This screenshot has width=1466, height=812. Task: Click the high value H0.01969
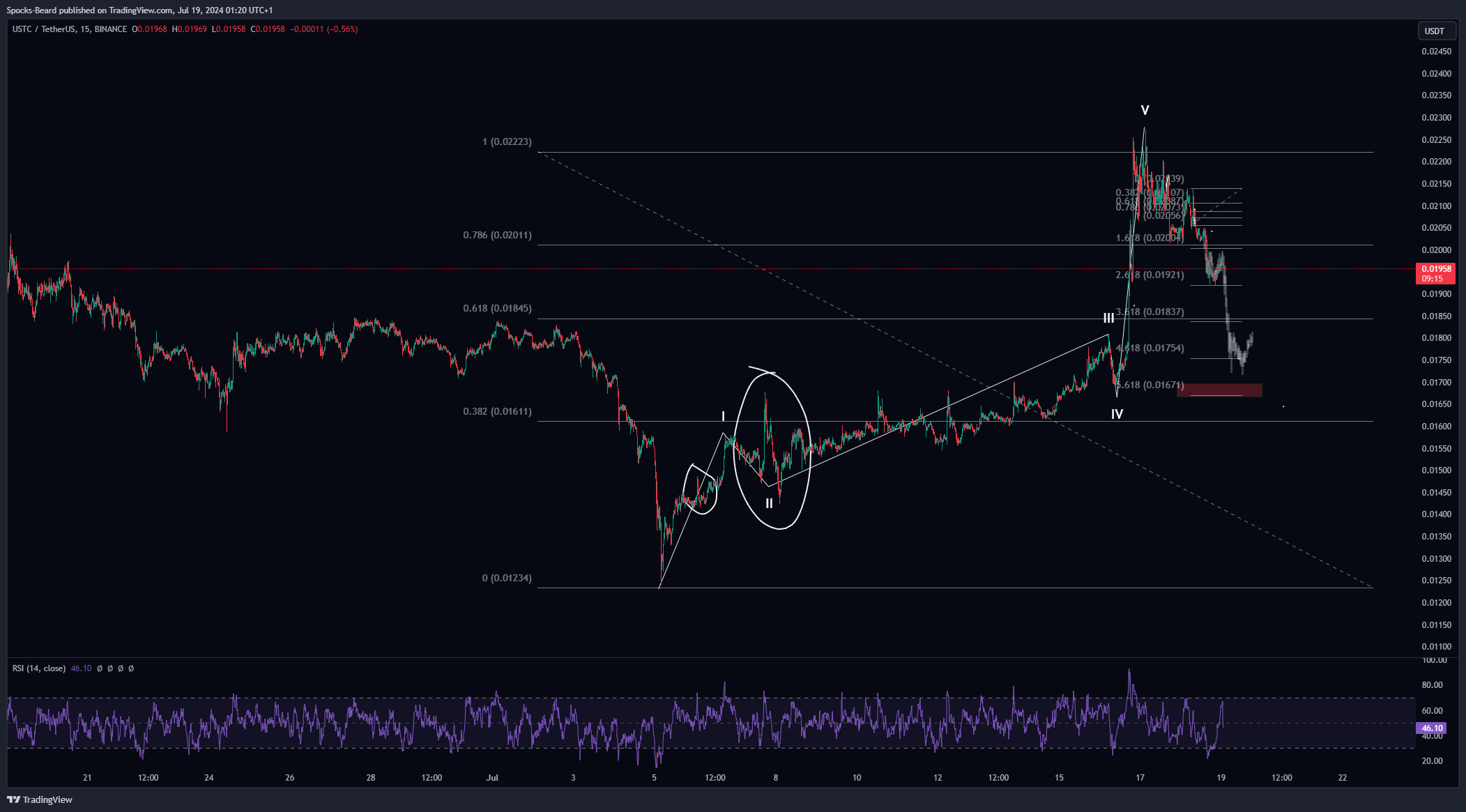click(x=190, y=29)
